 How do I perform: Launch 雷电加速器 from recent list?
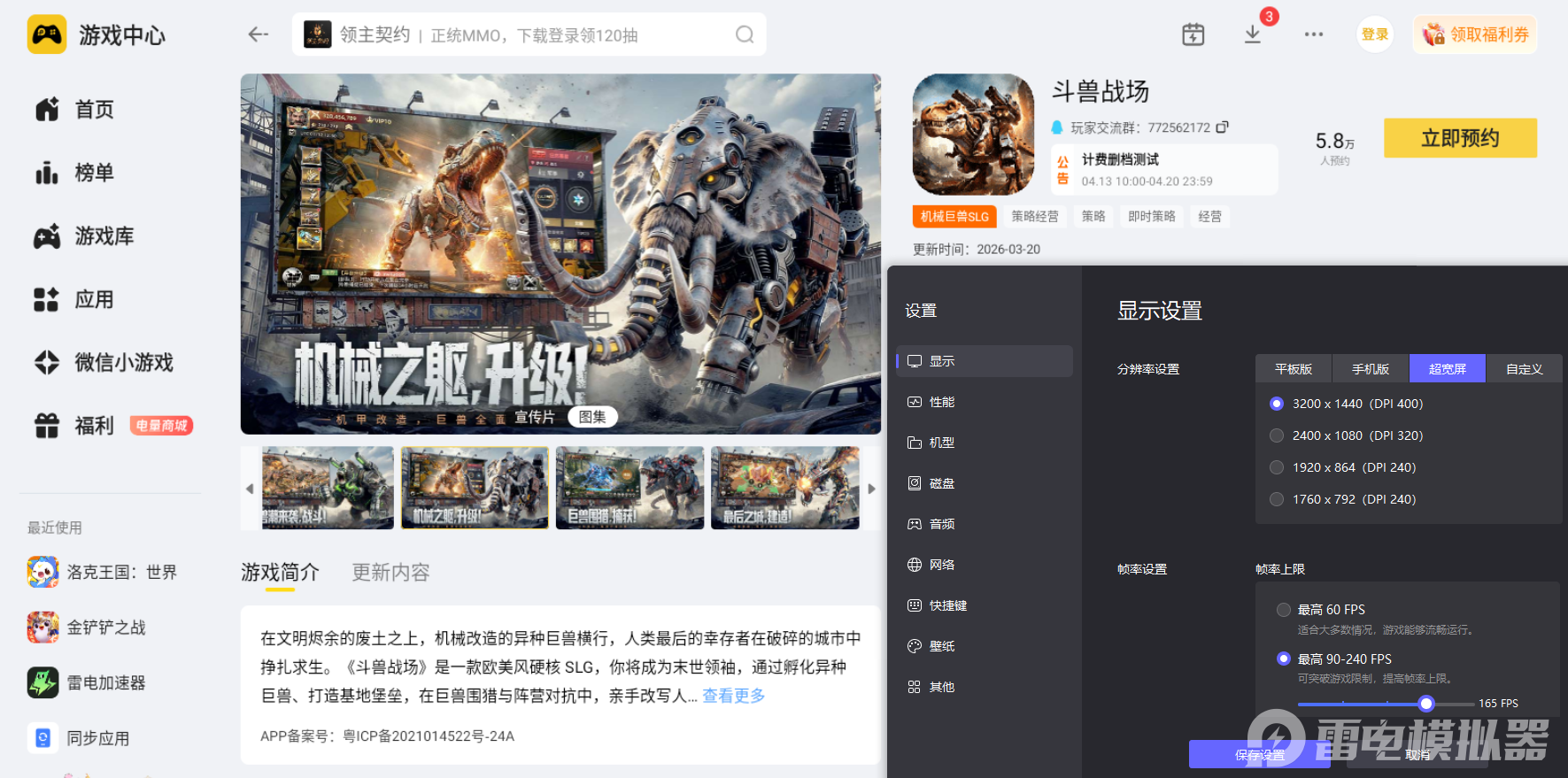click(x=87, y=682)
